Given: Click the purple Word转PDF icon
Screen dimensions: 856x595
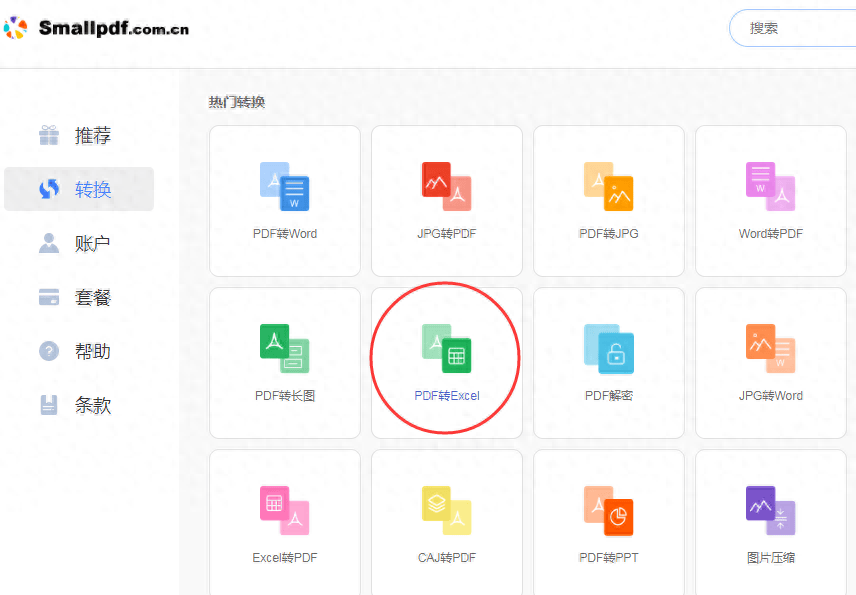Looking at the screenshot, I should 771,186.
